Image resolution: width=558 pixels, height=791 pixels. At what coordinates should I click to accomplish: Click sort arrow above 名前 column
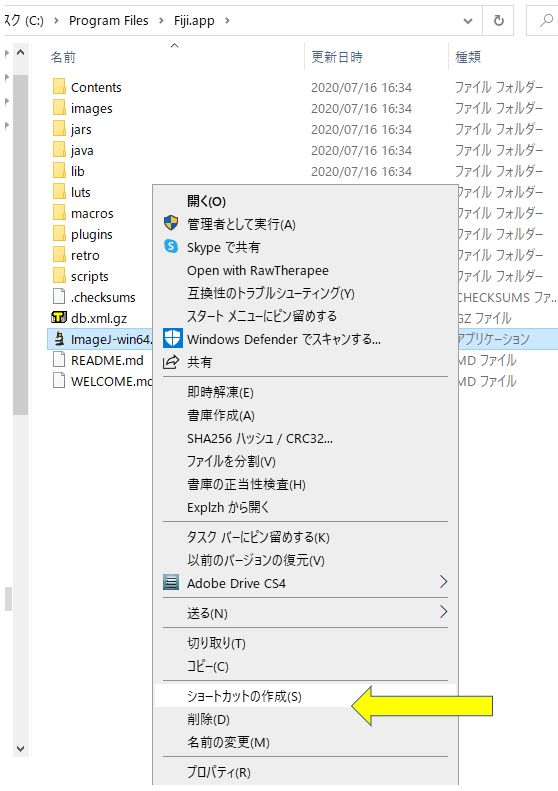pyautogui.click(x=175, y=46)
